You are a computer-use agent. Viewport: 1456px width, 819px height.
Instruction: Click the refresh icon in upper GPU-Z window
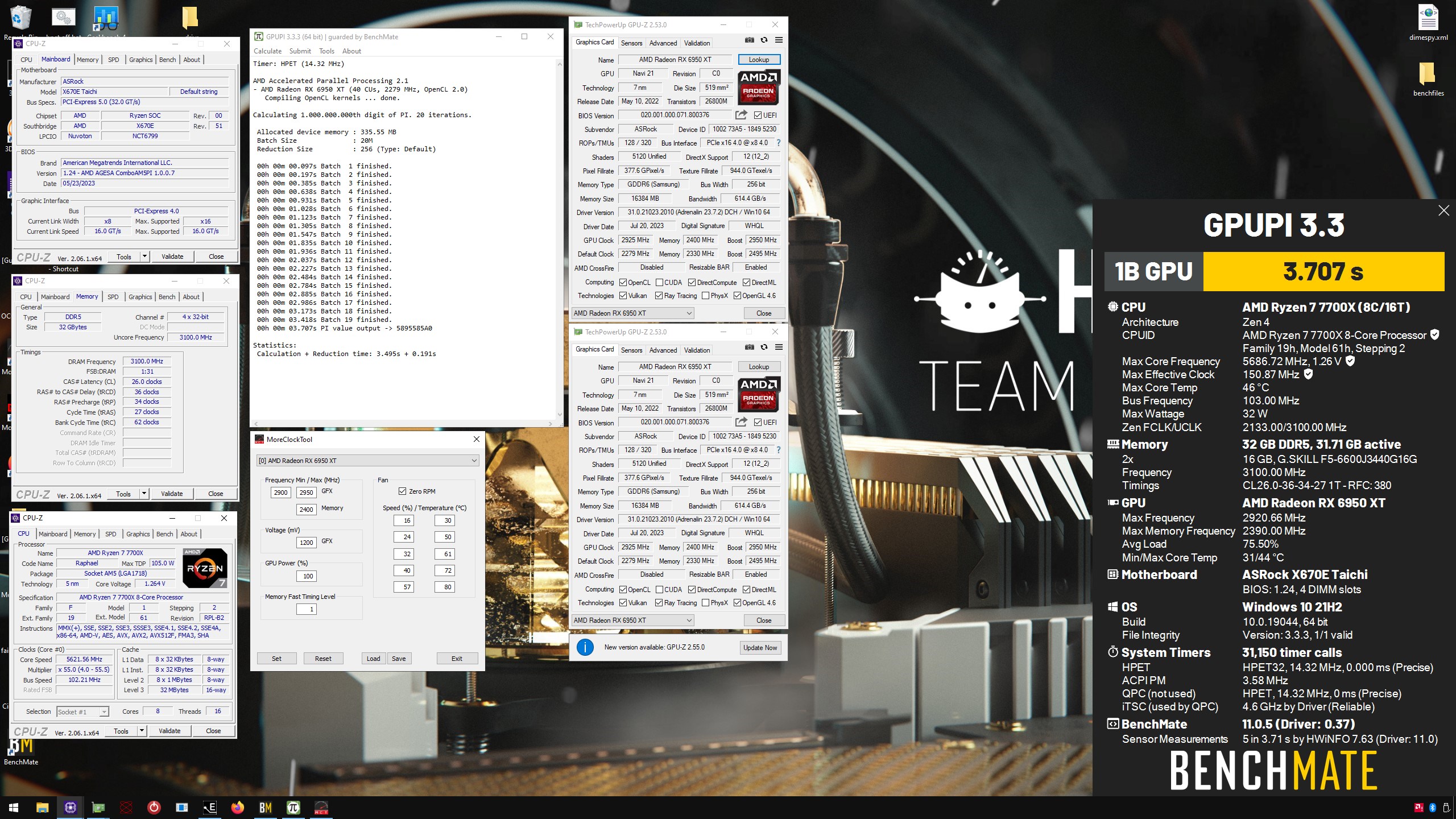click(x=764, y=40)
